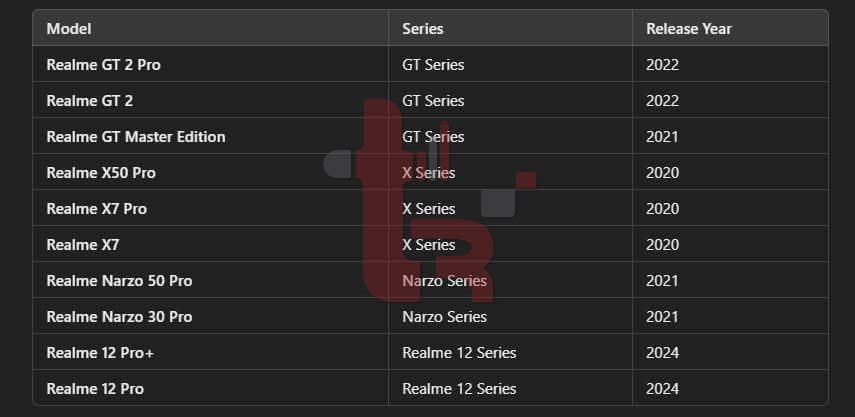Click GT Series cell for Realme GT 2 Pro
The width and height of the screenshot is (855, 417).
click(433, 64)
